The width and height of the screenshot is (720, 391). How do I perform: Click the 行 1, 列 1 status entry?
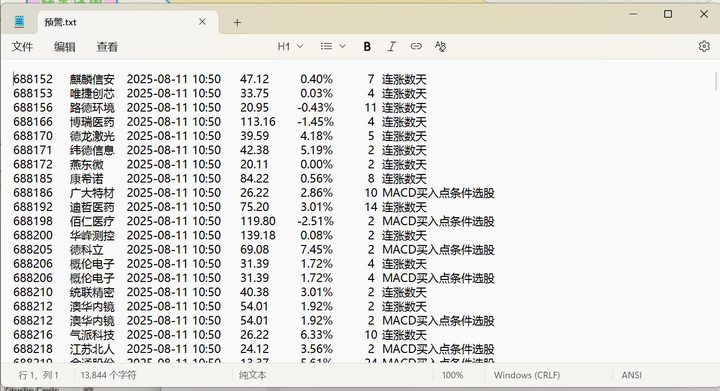pos(39,375)
